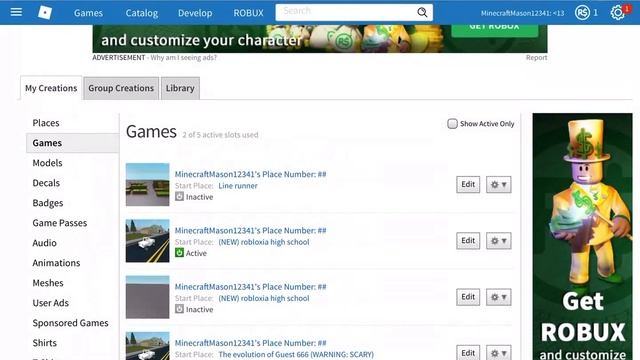Select Audio in the sidebar
This screenshot has height=360, width=640.
[44, 243]
